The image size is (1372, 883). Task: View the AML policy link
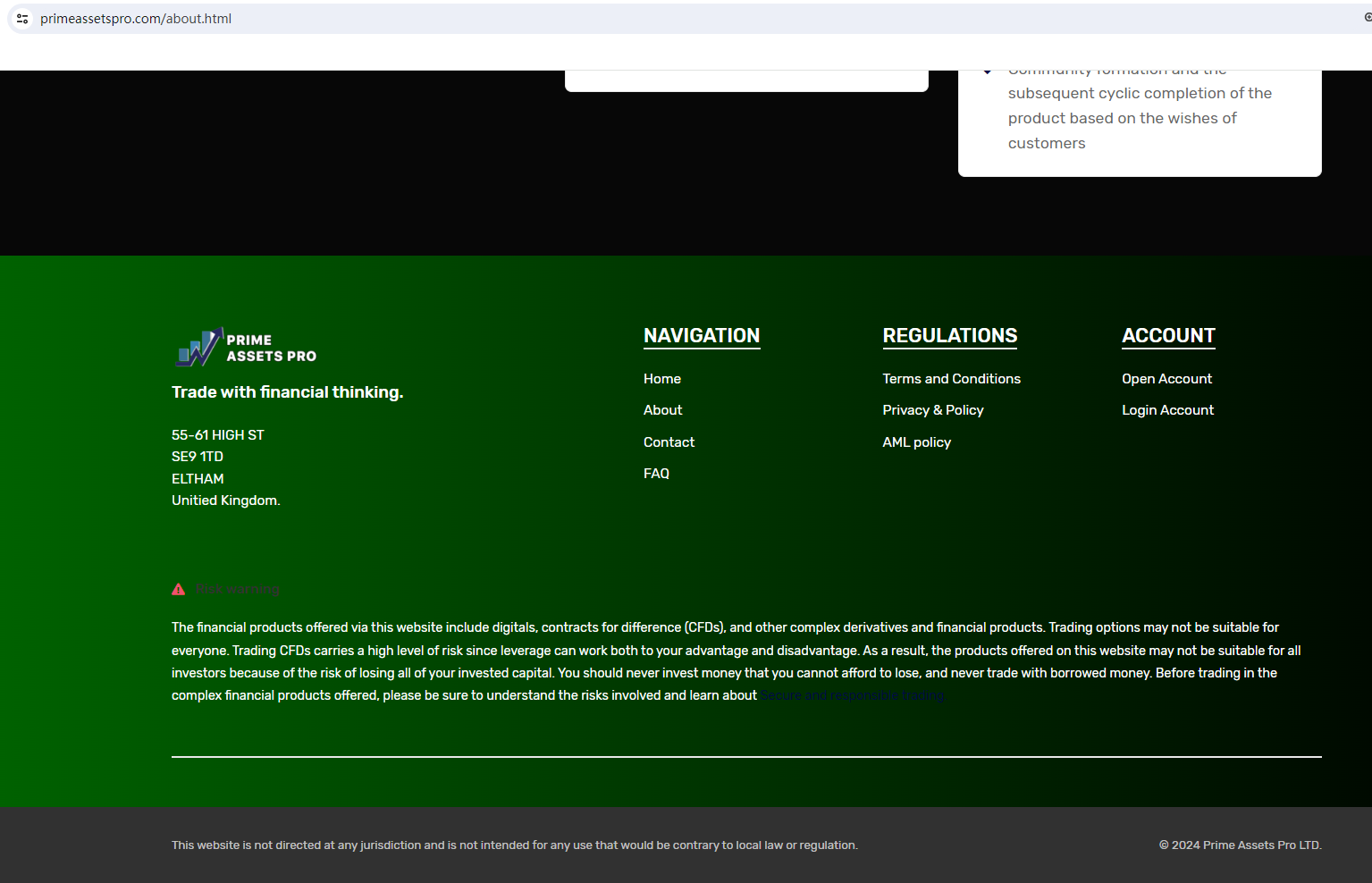coord(916,442)
